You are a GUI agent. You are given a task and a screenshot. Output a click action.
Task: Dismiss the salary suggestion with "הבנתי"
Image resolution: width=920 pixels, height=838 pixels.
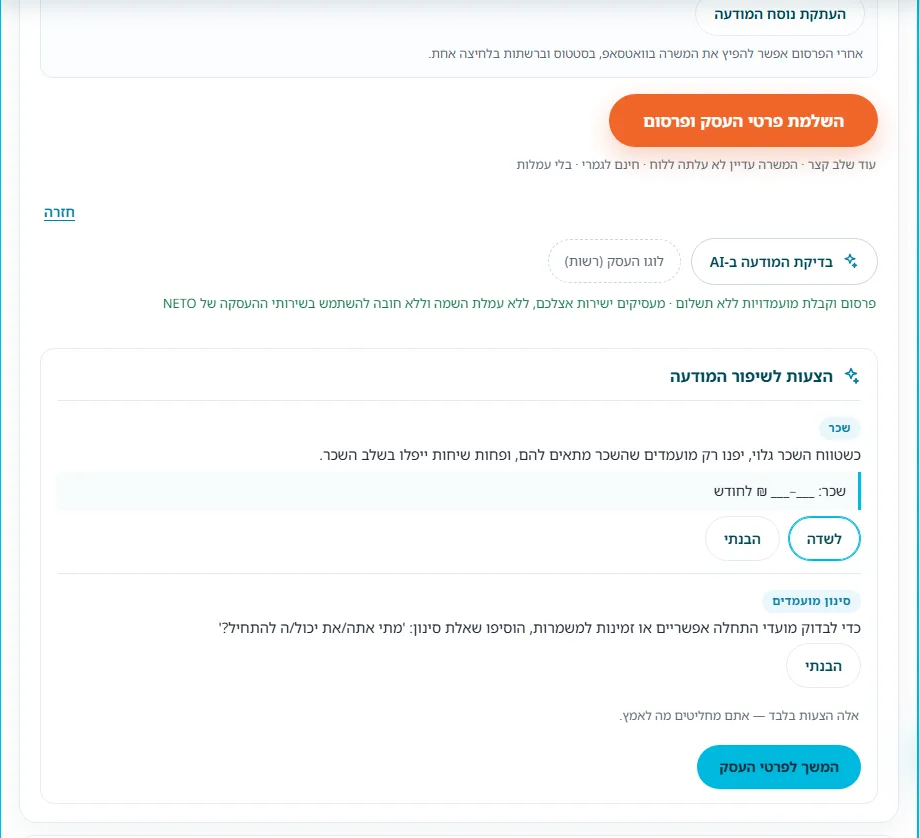[x=742, y=539]
